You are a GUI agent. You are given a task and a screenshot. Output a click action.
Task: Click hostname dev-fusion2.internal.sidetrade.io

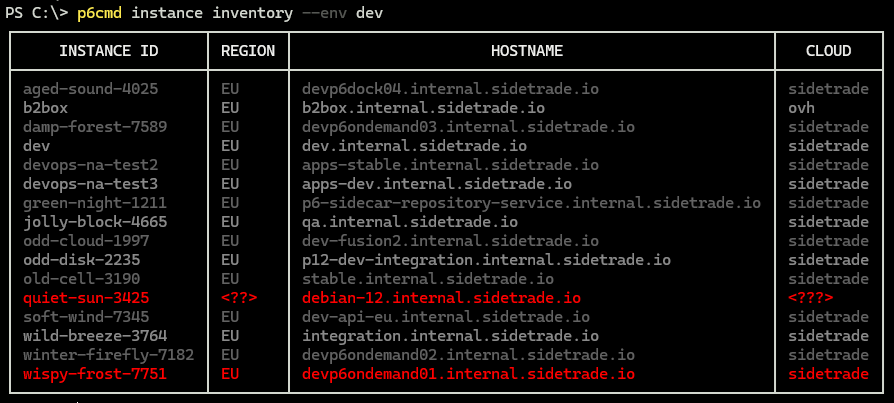450,241
